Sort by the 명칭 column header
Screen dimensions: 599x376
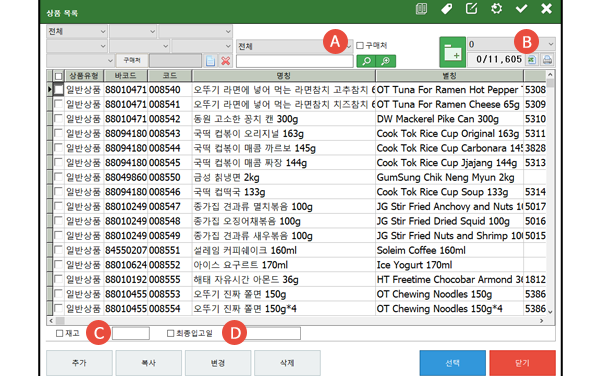[283, 76]
